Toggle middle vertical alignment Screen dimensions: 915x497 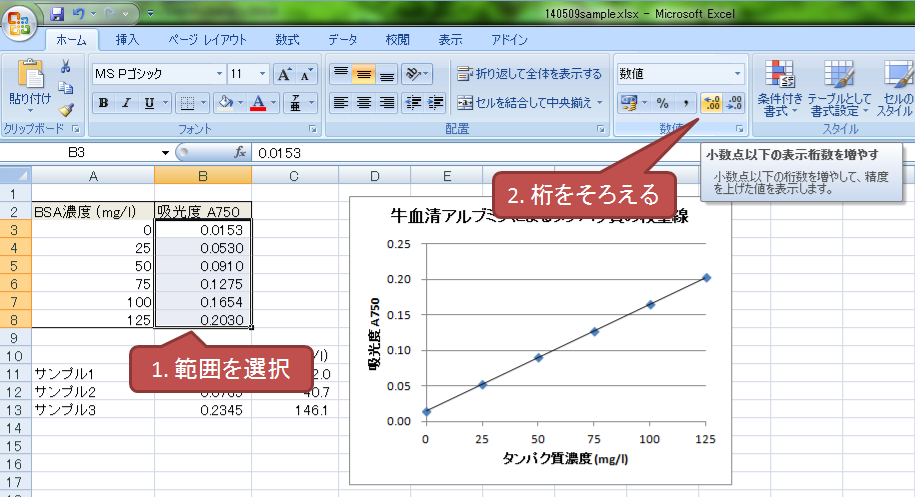pyautogui.click(x=364, y=74)
